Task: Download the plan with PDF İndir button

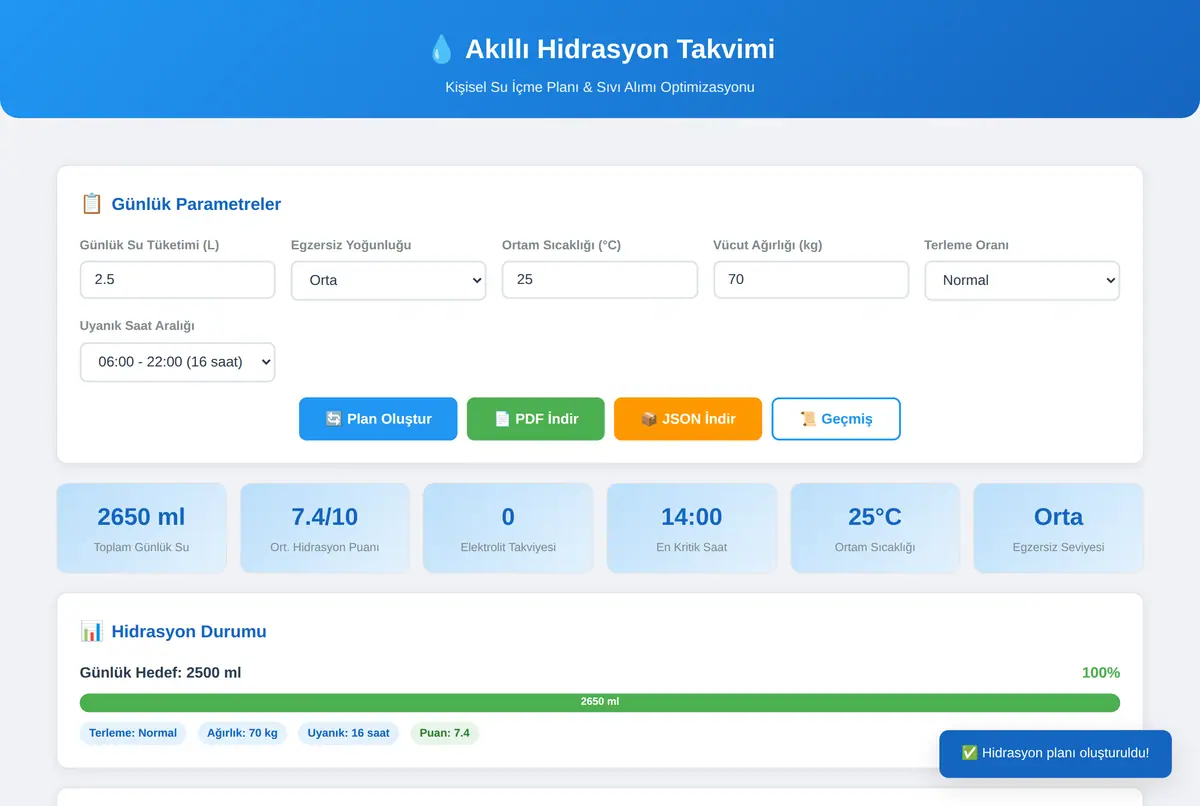Action: click(536, 419)
